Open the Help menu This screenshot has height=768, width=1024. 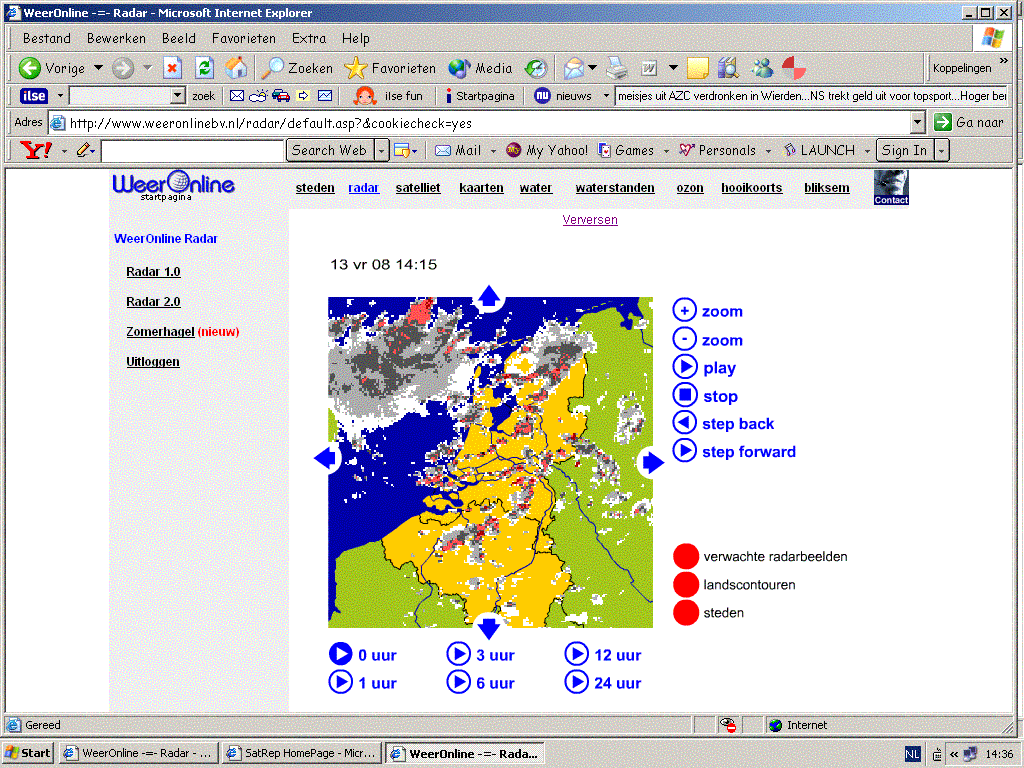[x=355, y=39]
